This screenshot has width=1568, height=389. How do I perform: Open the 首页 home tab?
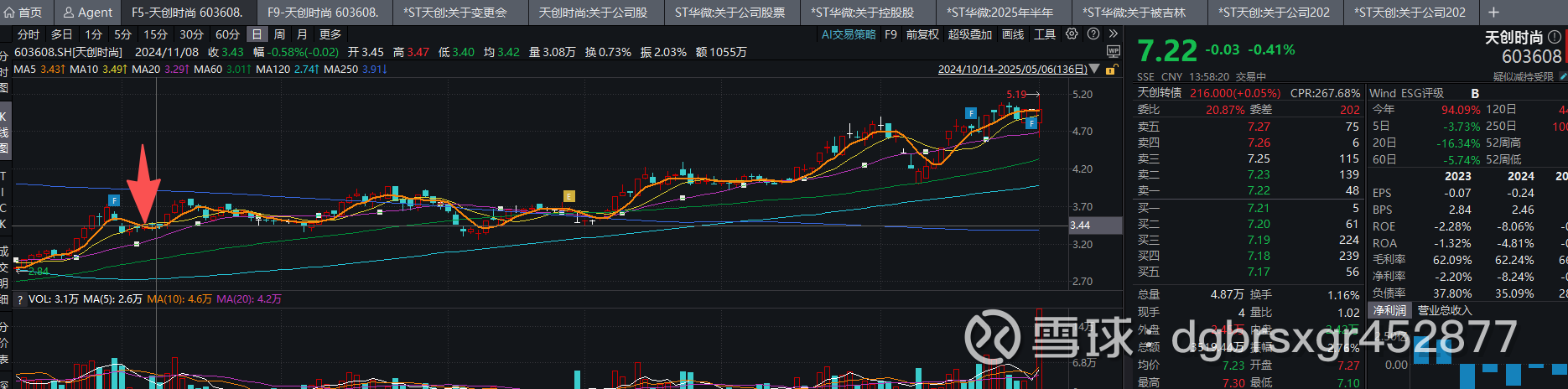(x=23, y=12)
